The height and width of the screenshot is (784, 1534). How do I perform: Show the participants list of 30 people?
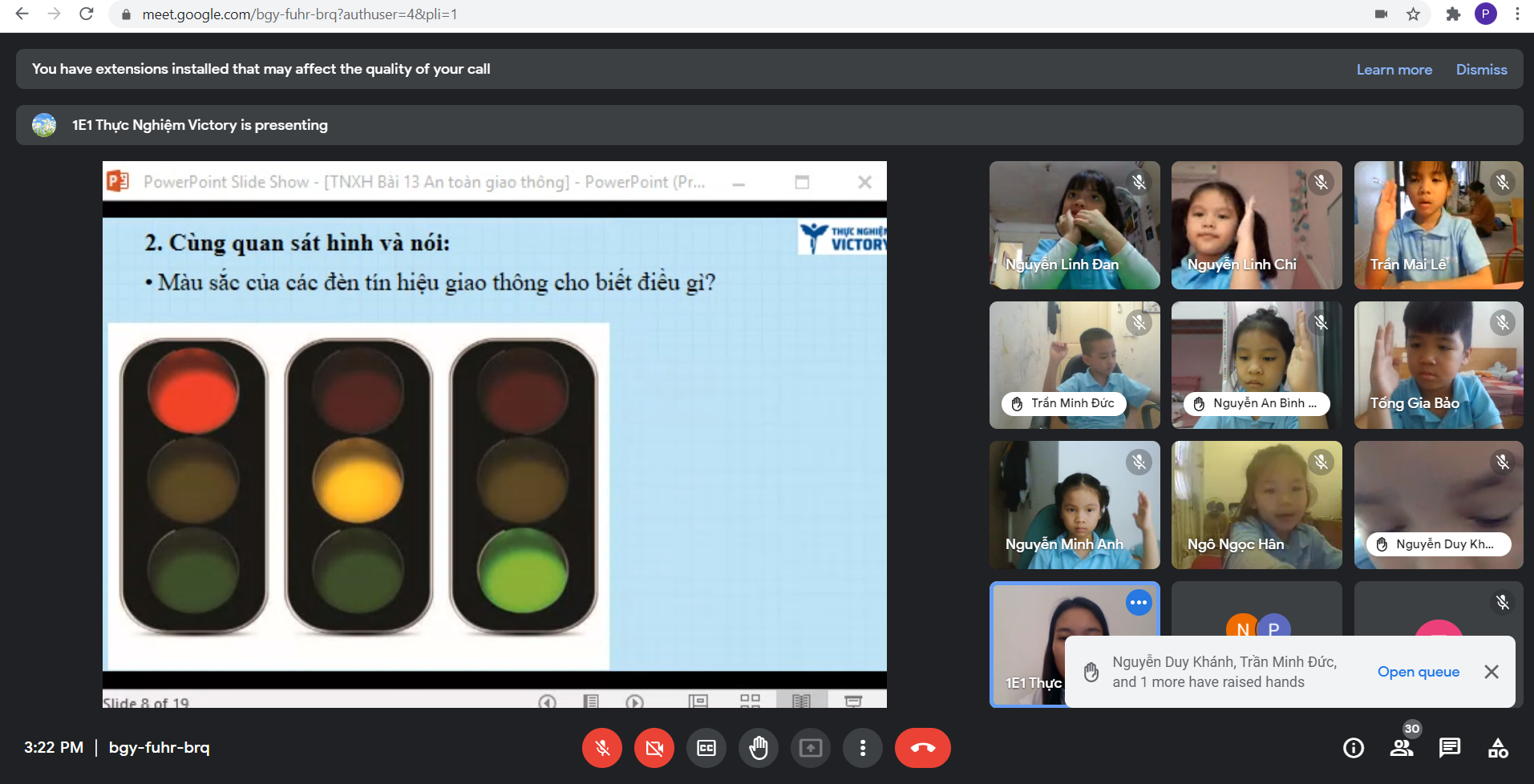point(1402,748)
